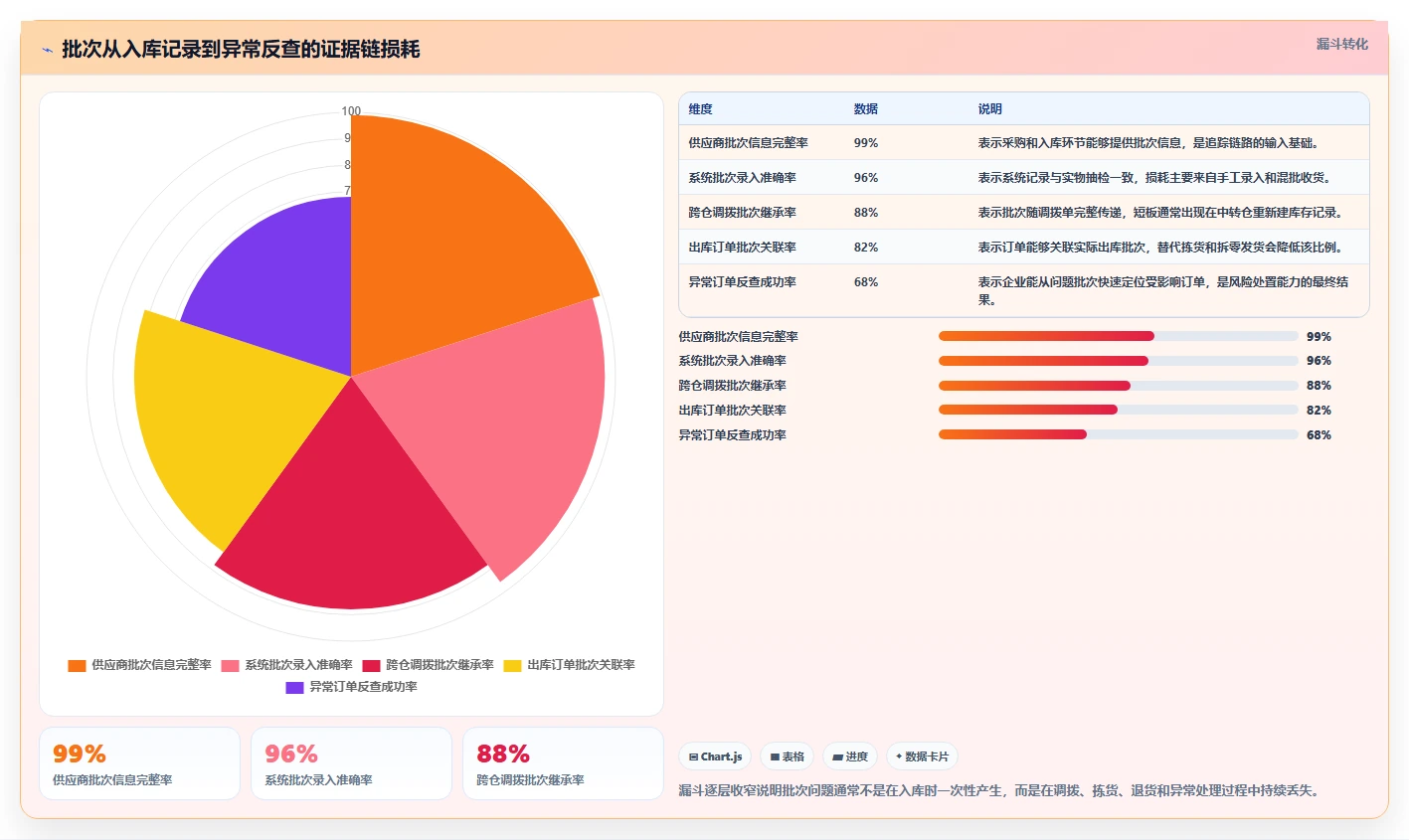Click the 88% table cell
The width and height of the screenshot is (1409, 840).
tap(865, 213)
